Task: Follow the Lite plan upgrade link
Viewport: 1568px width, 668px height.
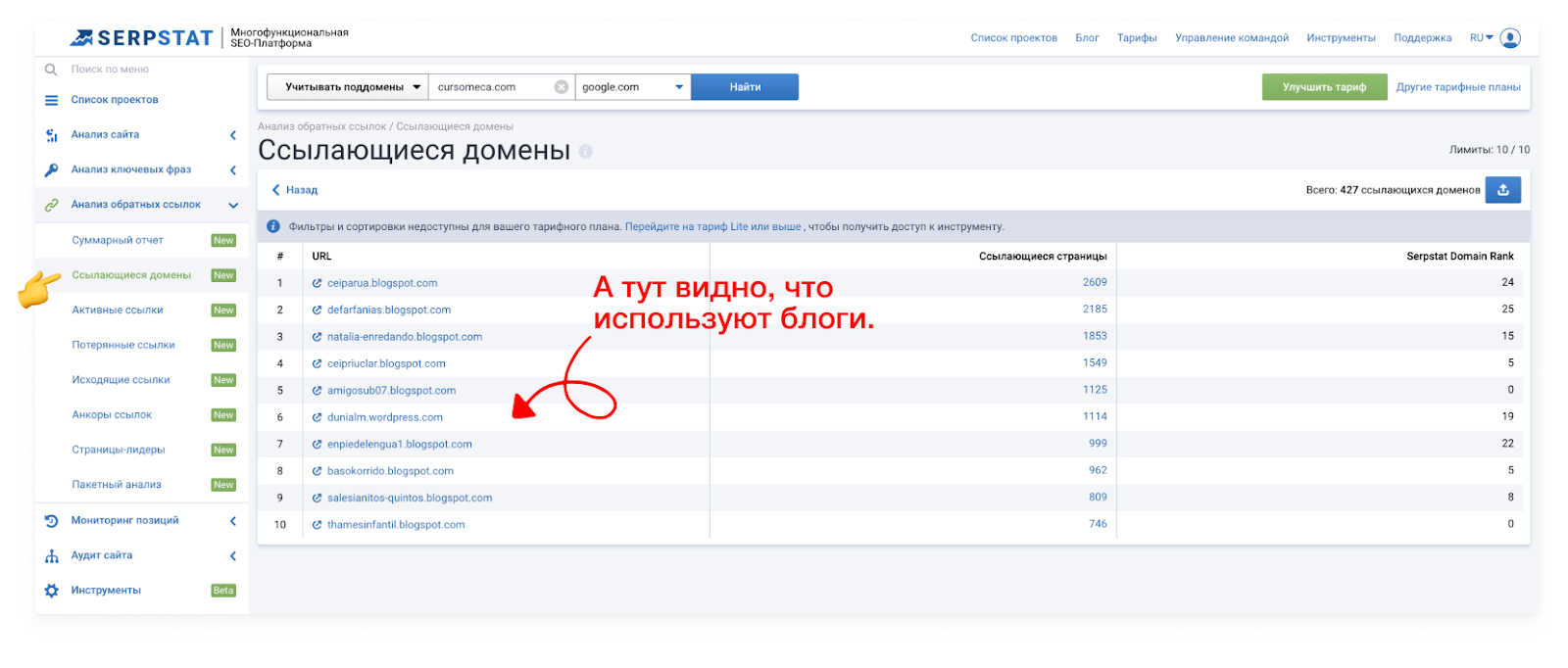Action: pos(712,227)
